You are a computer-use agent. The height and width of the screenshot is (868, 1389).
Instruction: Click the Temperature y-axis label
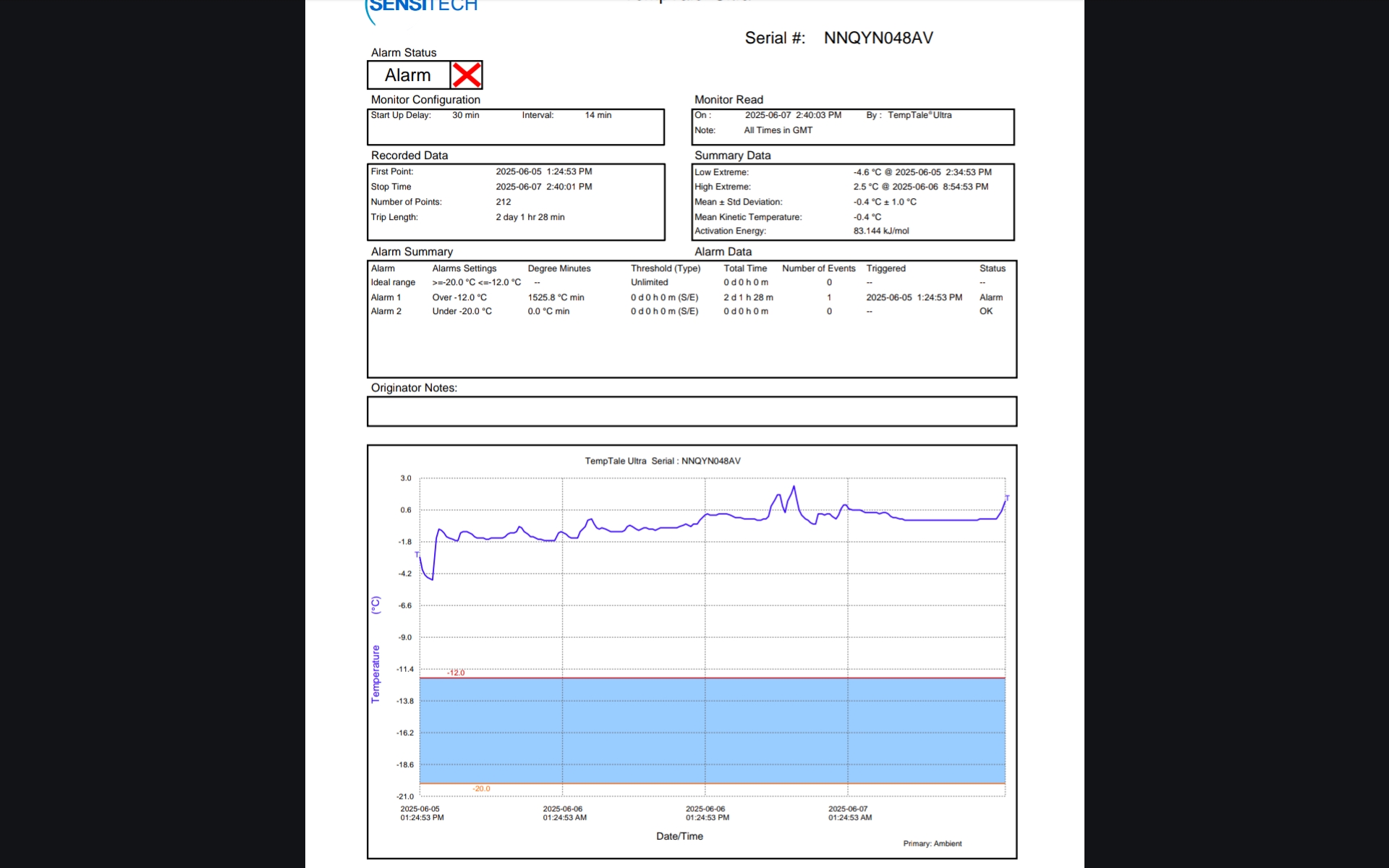(375, 673)
